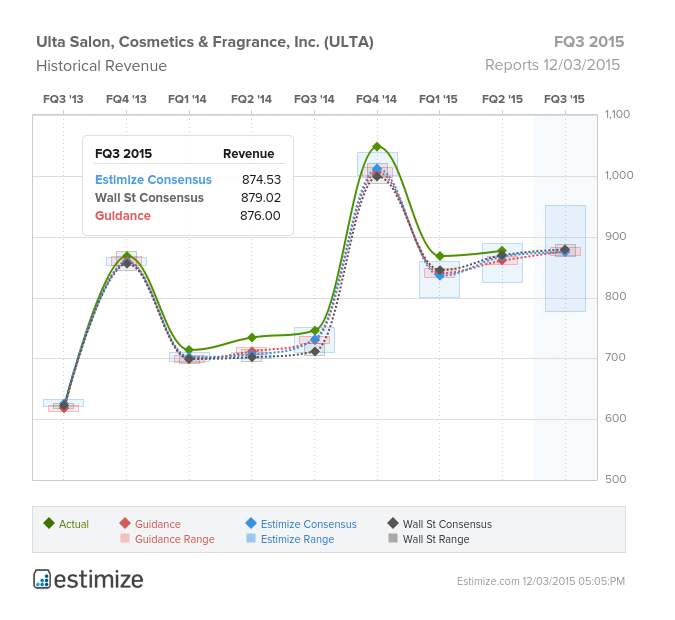Click the Actual legend label
The height and width of the screenshot is (620, 675).
[x=74, y=524]
